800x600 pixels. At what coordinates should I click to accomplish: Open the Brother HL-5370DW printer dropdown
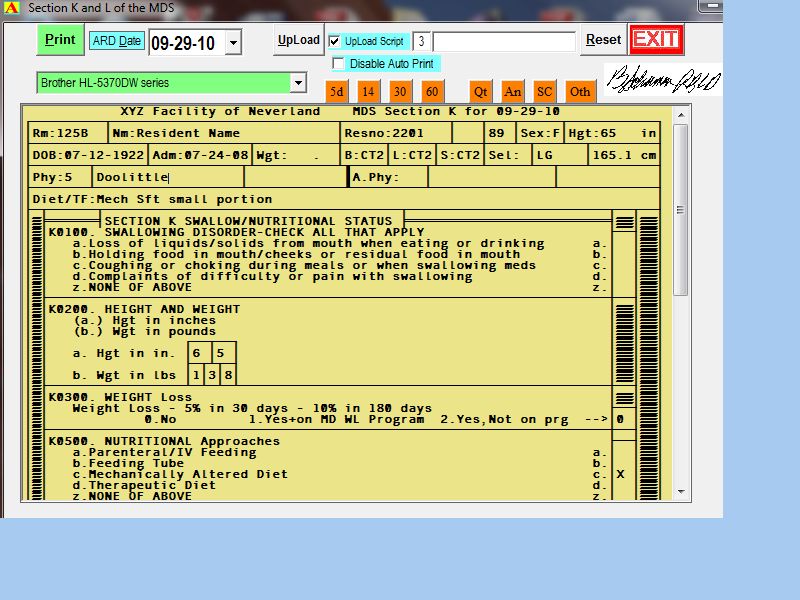298,83
